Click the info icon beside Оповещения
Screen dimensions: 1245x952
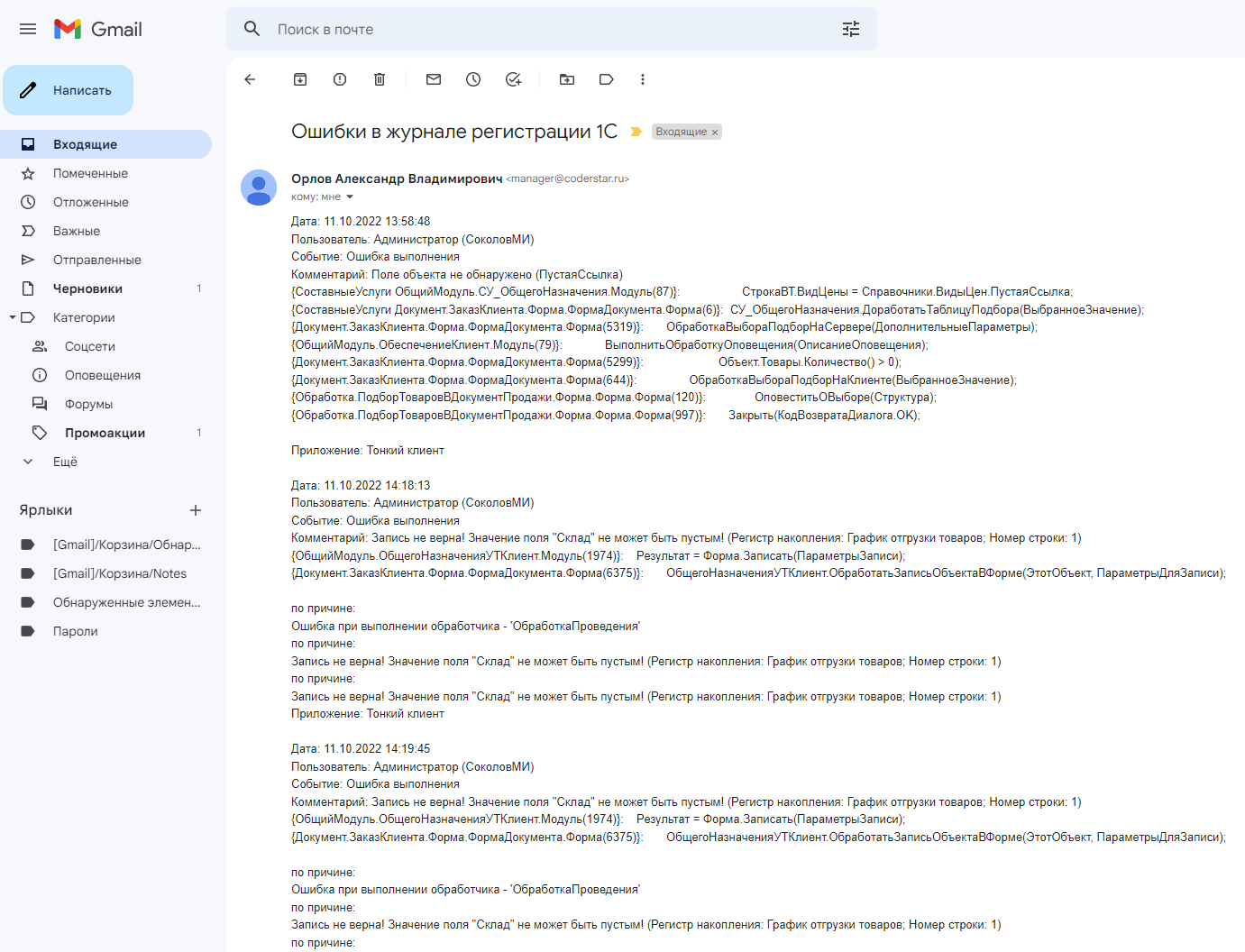[40, 375]
